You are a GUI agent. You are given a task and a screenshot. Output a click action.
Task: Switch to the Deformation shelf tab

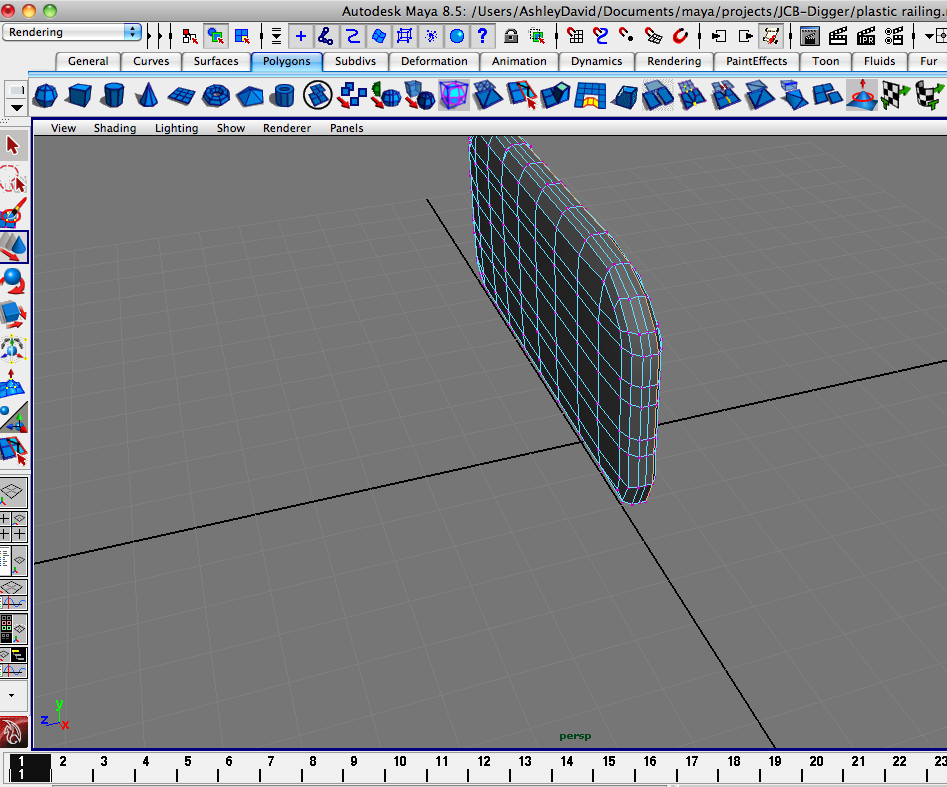coord(434,61)
